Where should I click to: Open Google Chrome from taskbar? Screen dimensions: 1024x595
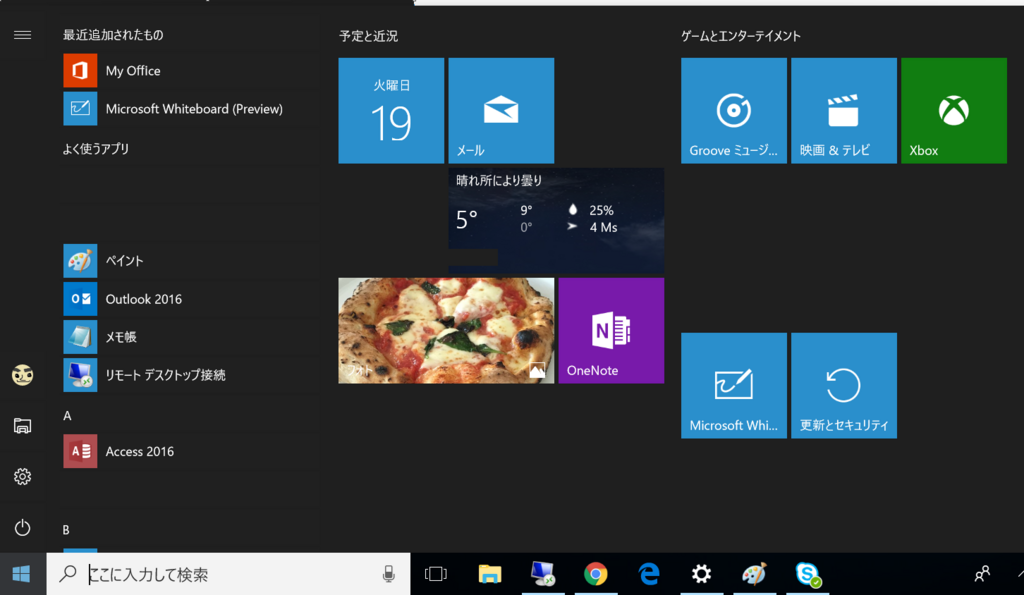(x=596, y=574)
